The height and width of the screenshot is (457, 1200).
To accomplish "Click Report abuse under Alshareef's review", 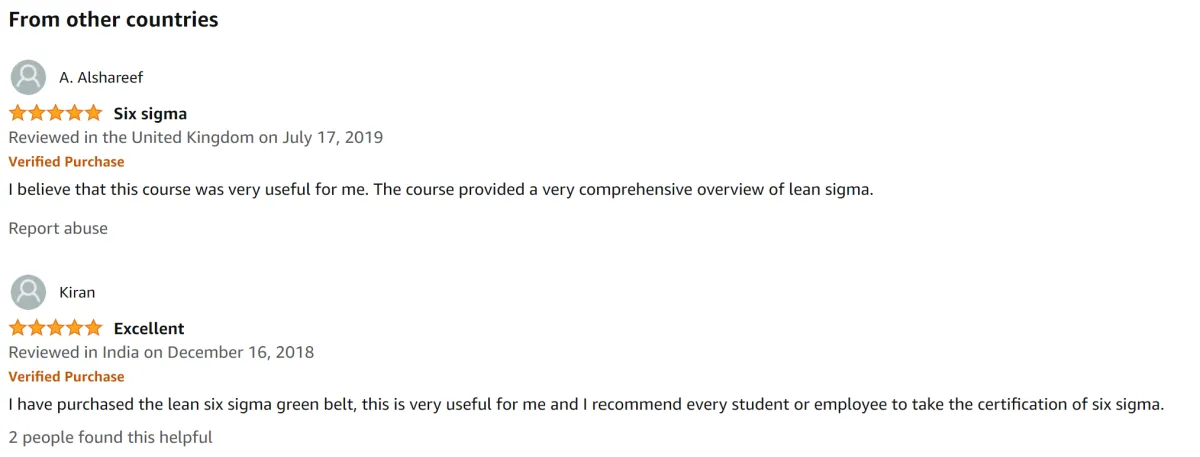I will click(58, 228).
